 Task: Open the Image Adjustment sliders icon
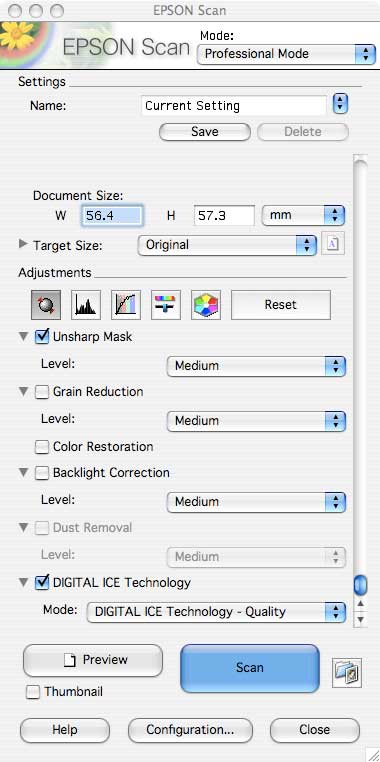click(x=166, y=305)
